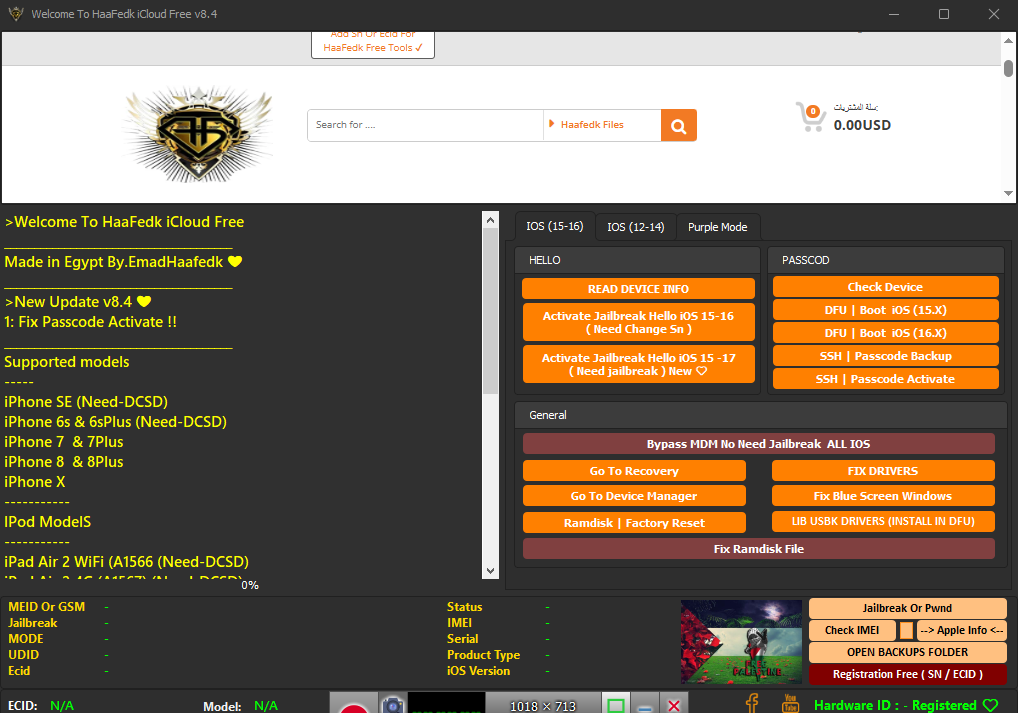The image size is (1018, 713).
Task: Open the Facebook page icon
Action: point(751,703)
